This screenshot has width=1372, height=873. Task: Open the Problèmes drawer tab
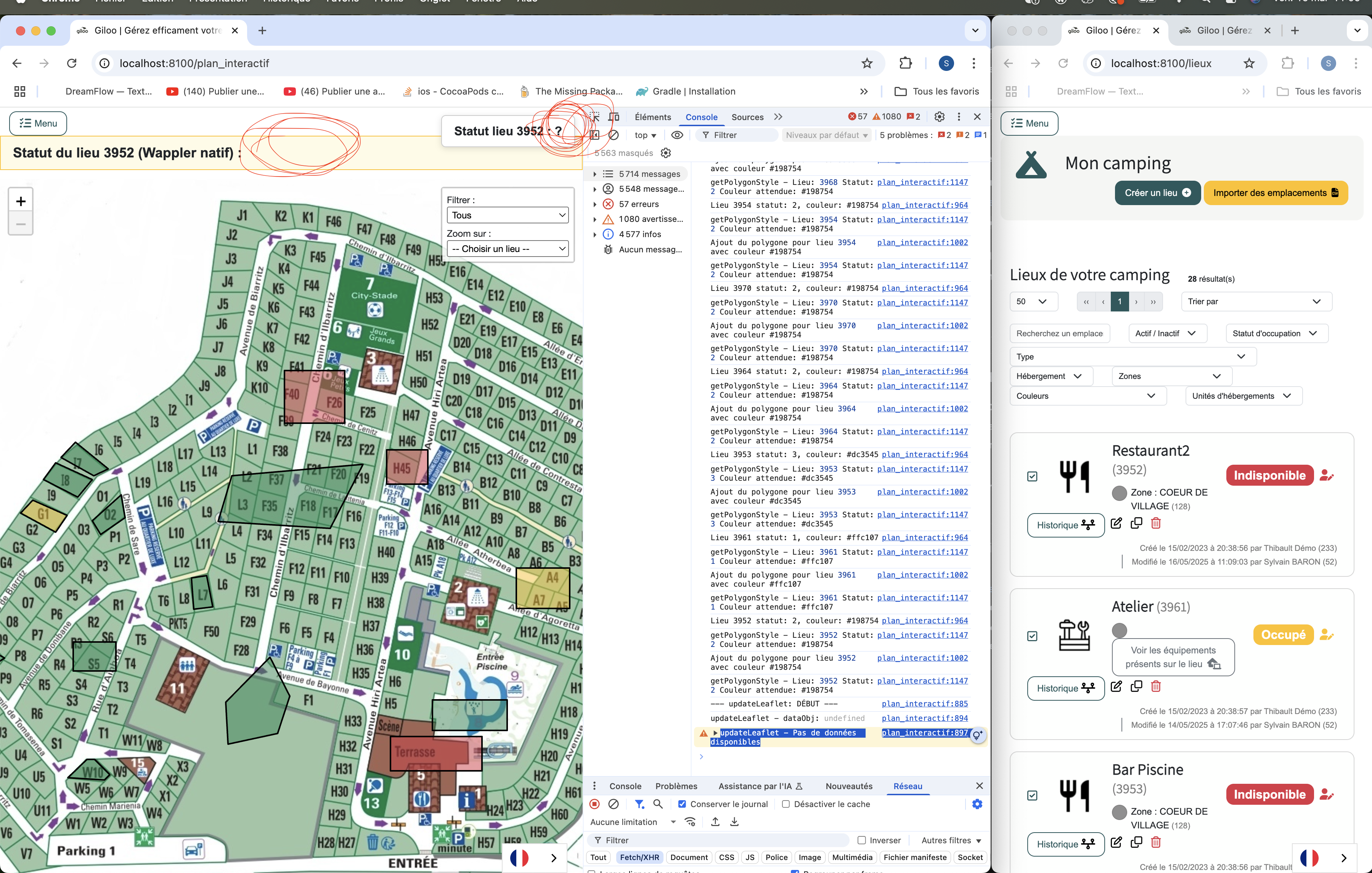(x=676, y=786)
